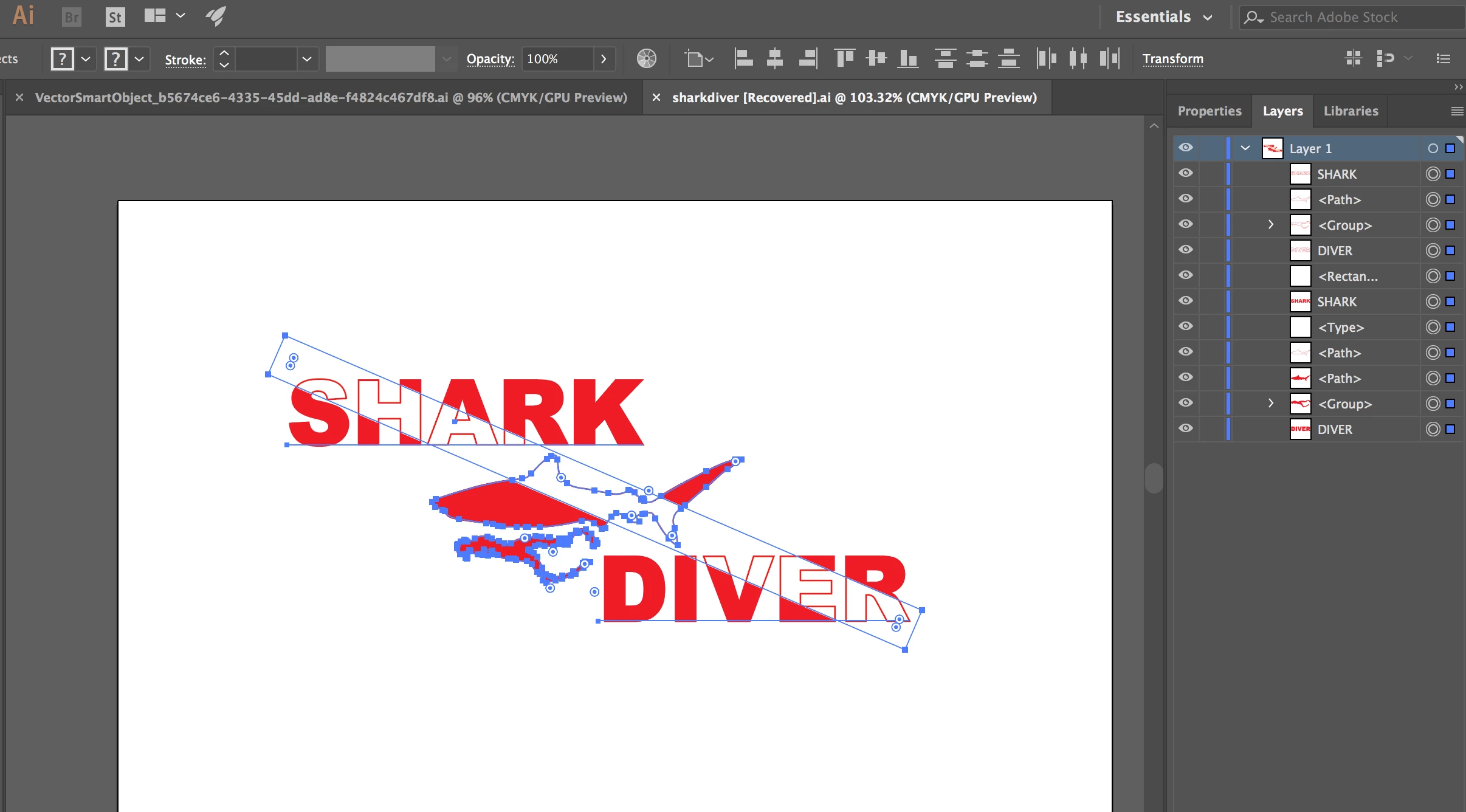This screenshot has width=1466, height=812.
Task: Click Horizontal Align Left icon
Action: (743, 59)
